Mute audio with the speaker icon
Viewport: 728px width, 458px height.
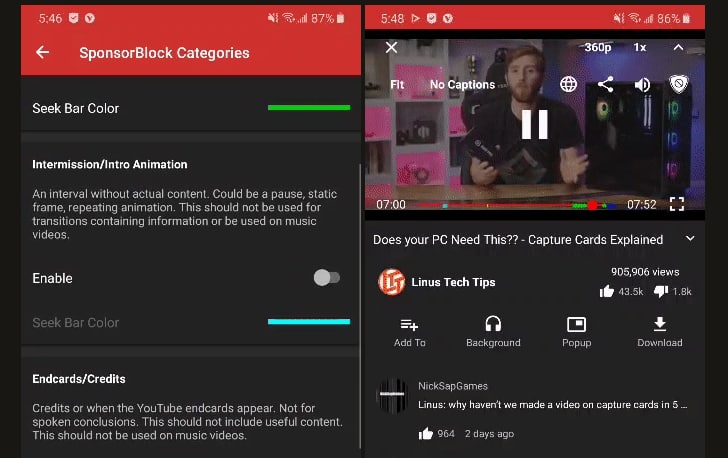click(x=642, y=85)
